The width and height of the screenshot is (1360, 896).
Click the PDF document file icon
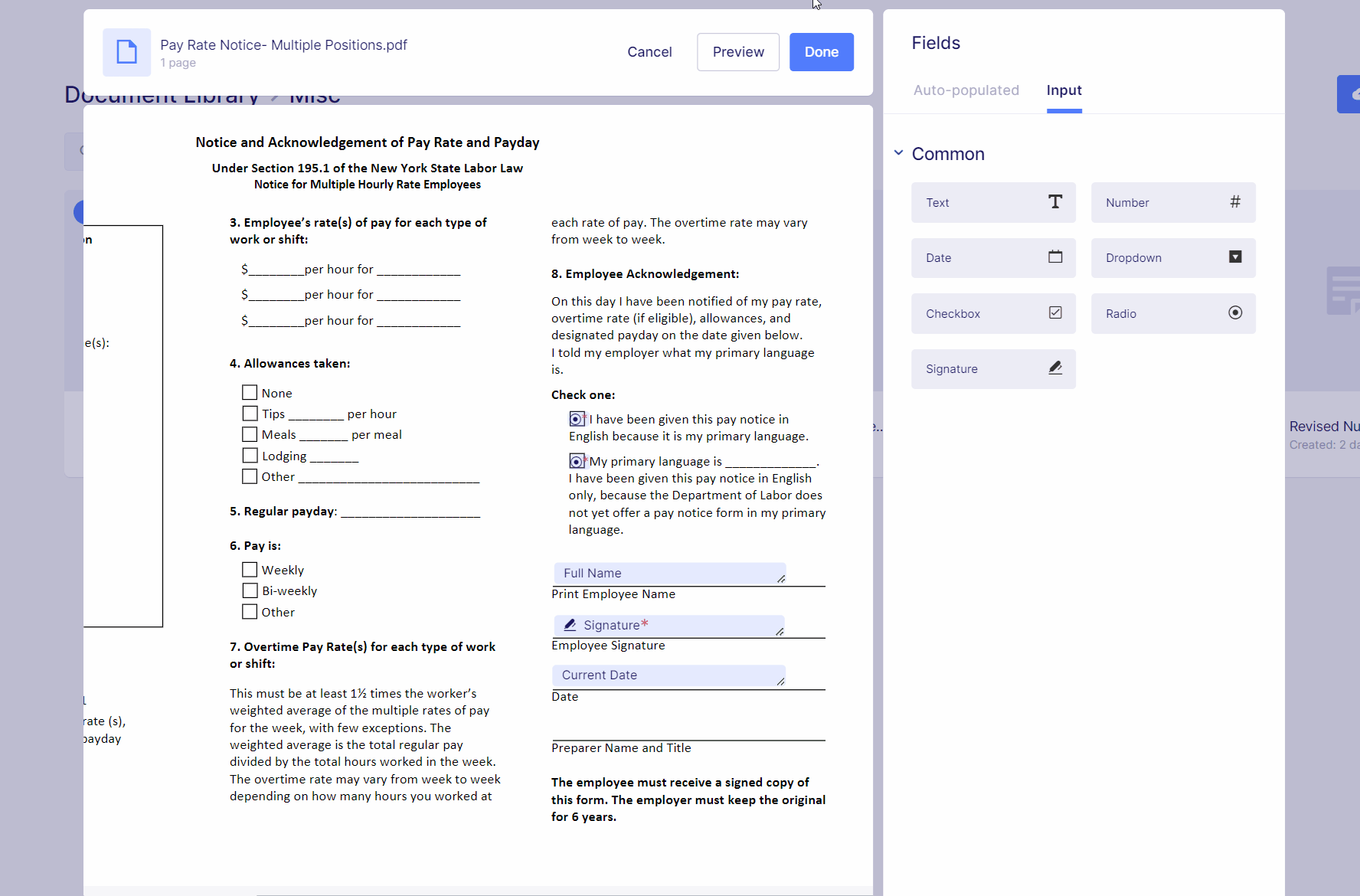(126, 52)
